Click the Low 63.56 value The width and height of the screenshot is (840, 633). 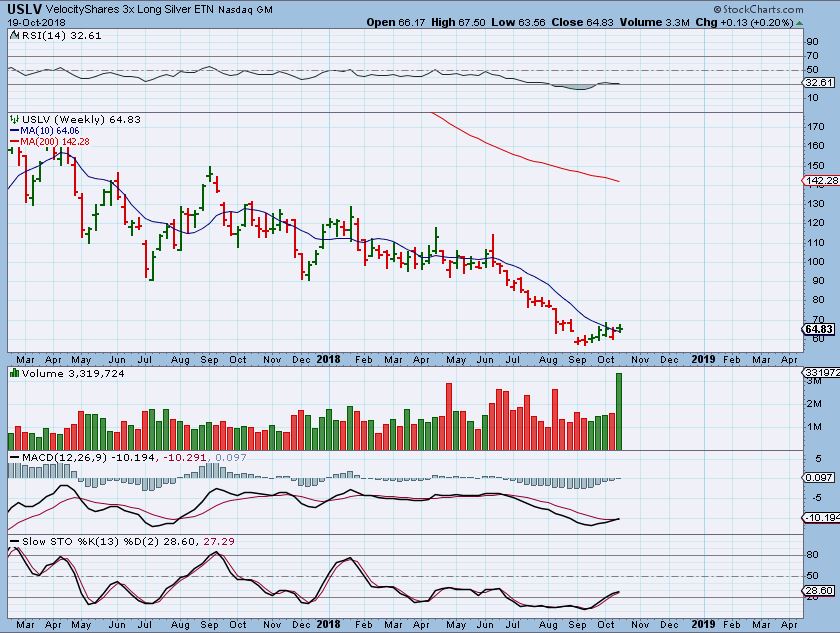(x=518, y=22)
